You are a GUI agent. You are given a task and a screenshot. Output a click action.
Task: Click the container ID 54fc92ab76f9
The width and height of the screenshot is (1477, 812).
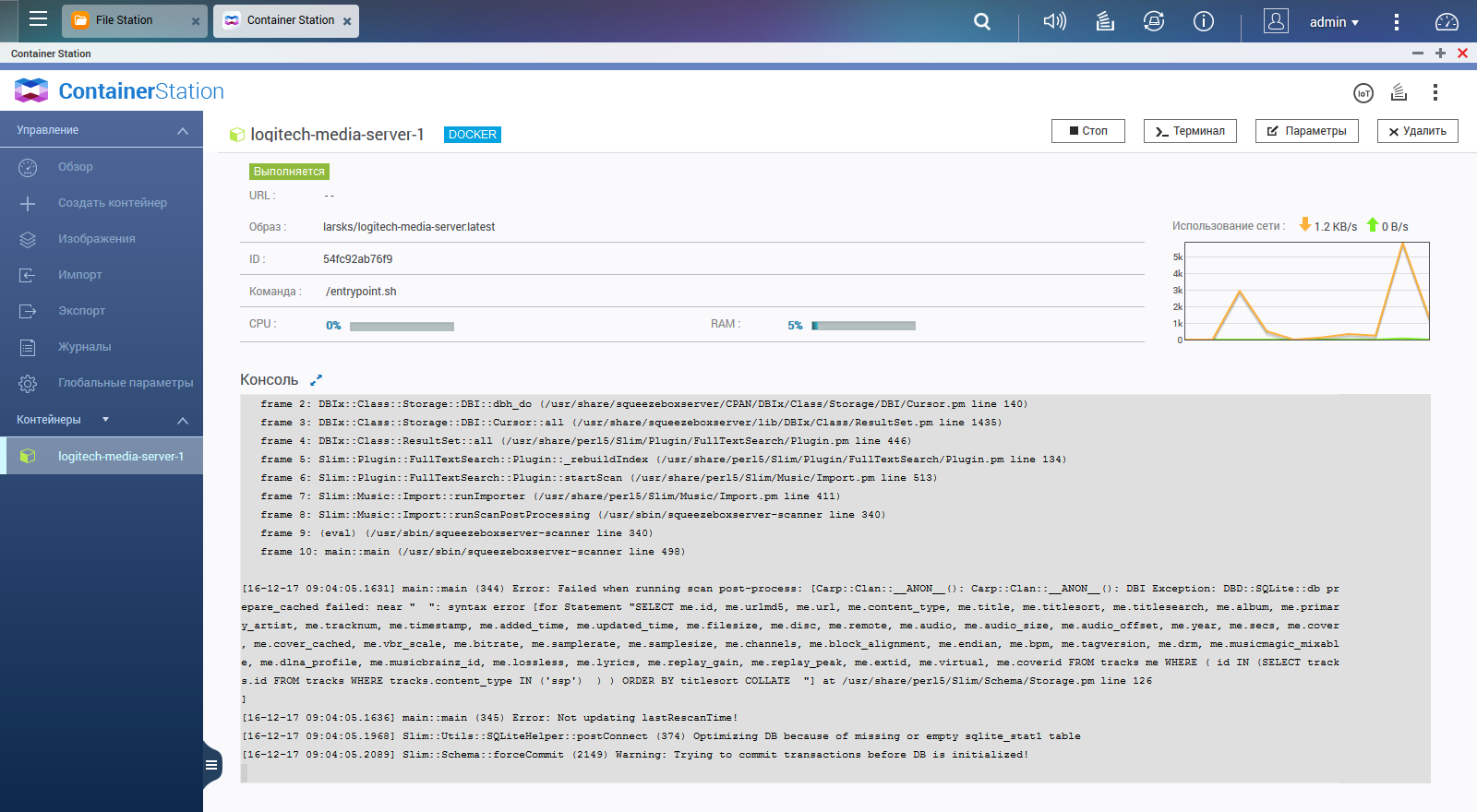(357, 259)
